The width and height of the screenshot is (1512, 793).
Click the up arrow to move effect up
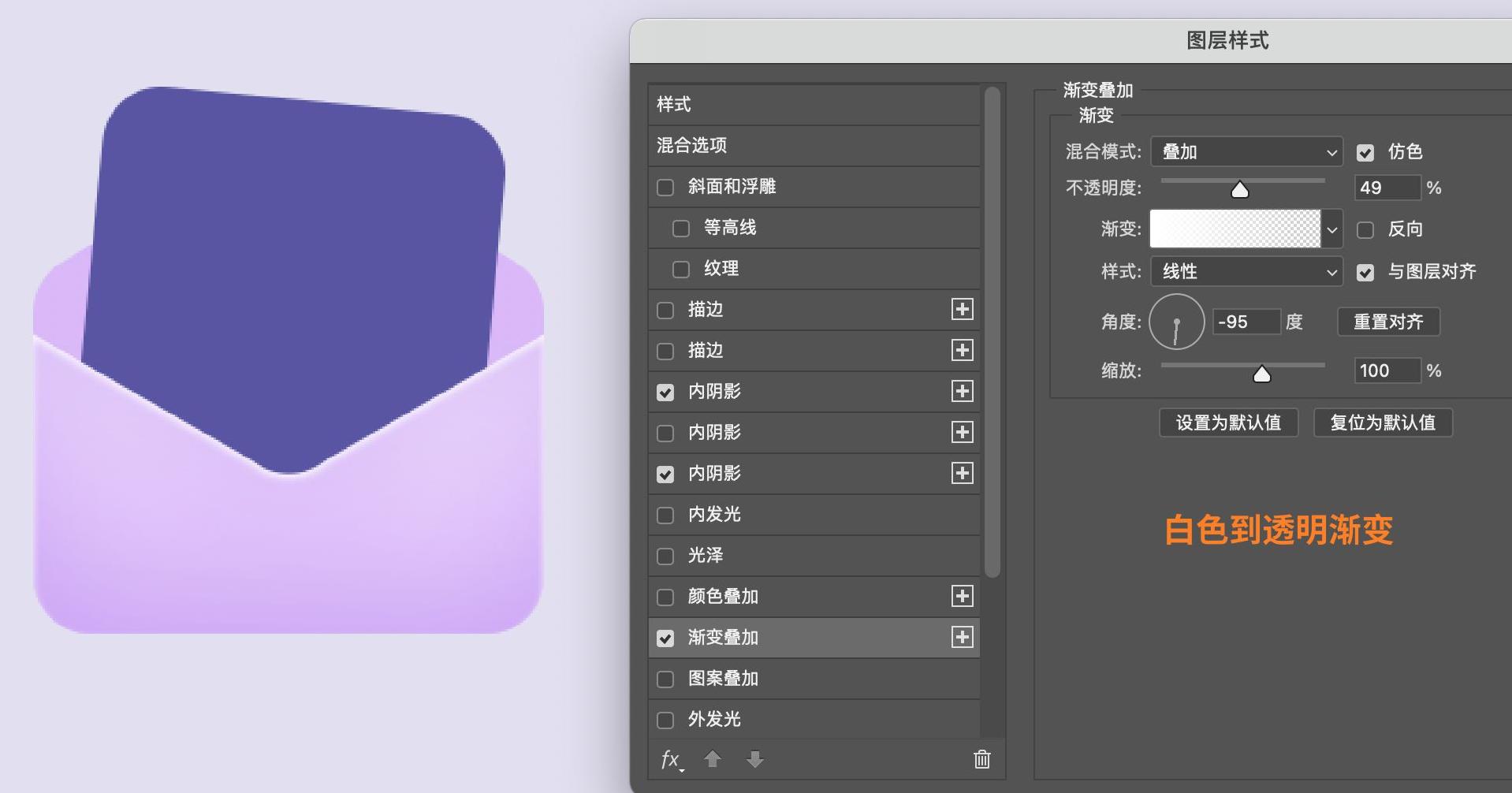pos(713,759)
